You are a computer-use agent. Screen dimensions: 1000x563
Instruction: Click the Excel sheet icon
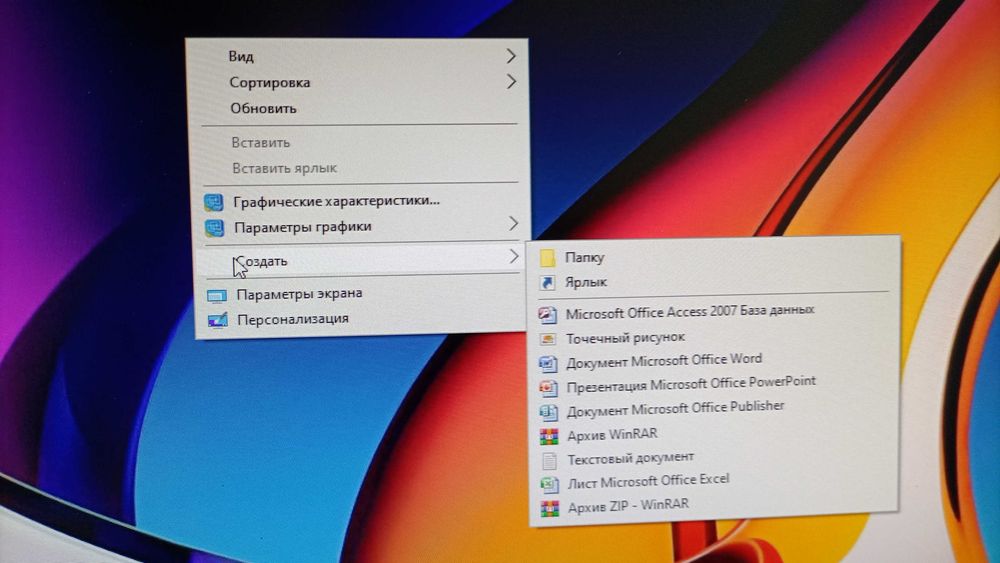pos(549,484)
